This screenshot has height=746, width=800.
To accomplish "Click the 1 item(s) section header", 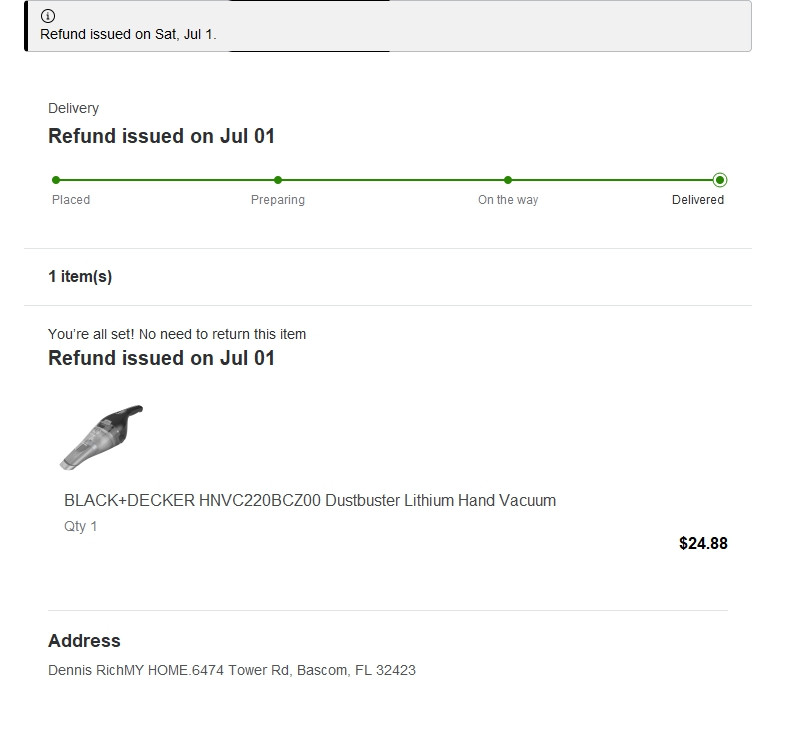I will 80,277.
